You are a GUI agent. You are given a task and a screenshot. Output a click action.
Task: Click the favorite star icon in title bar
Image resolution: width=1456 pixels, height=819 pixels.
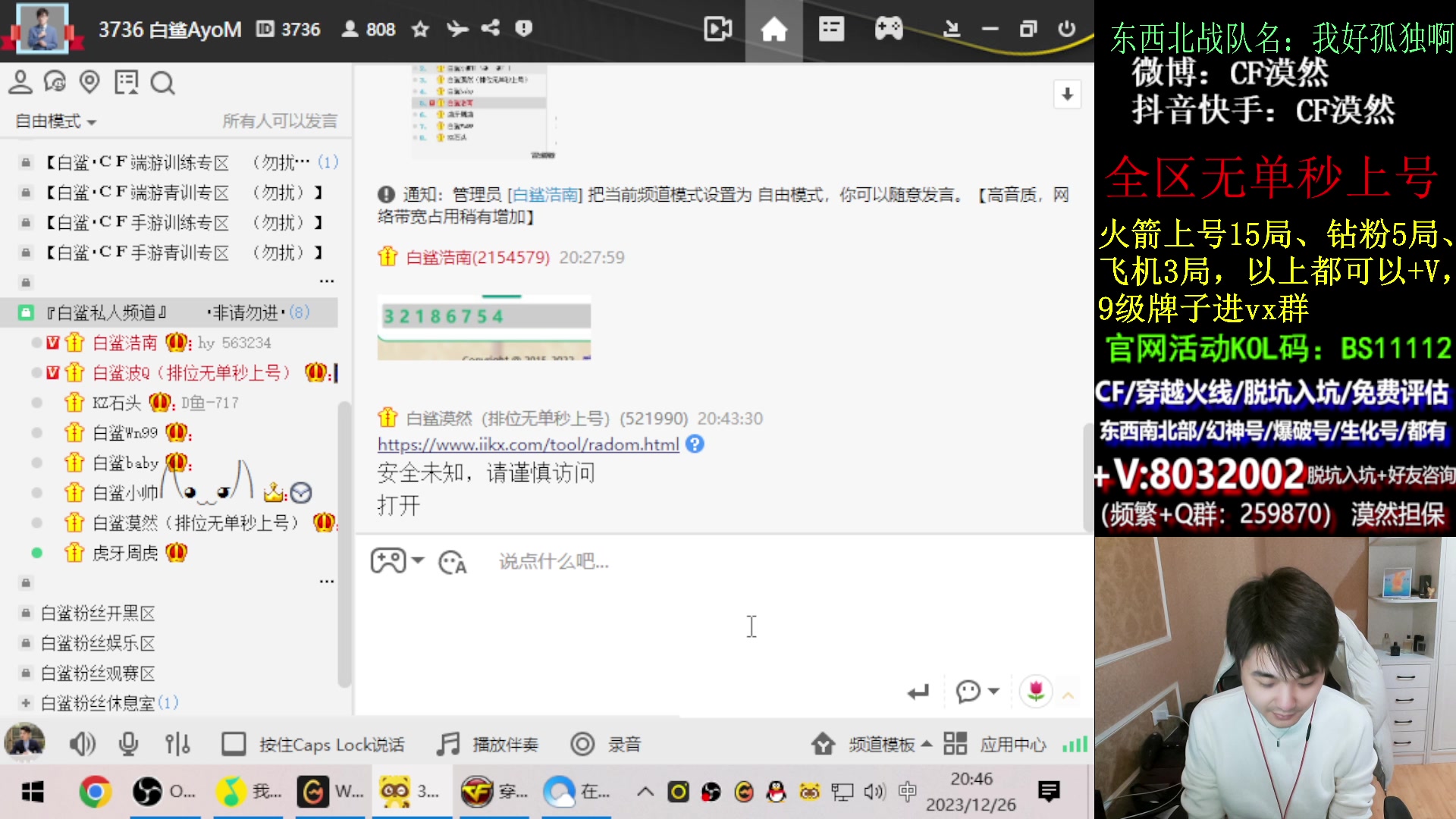[420, 29]
